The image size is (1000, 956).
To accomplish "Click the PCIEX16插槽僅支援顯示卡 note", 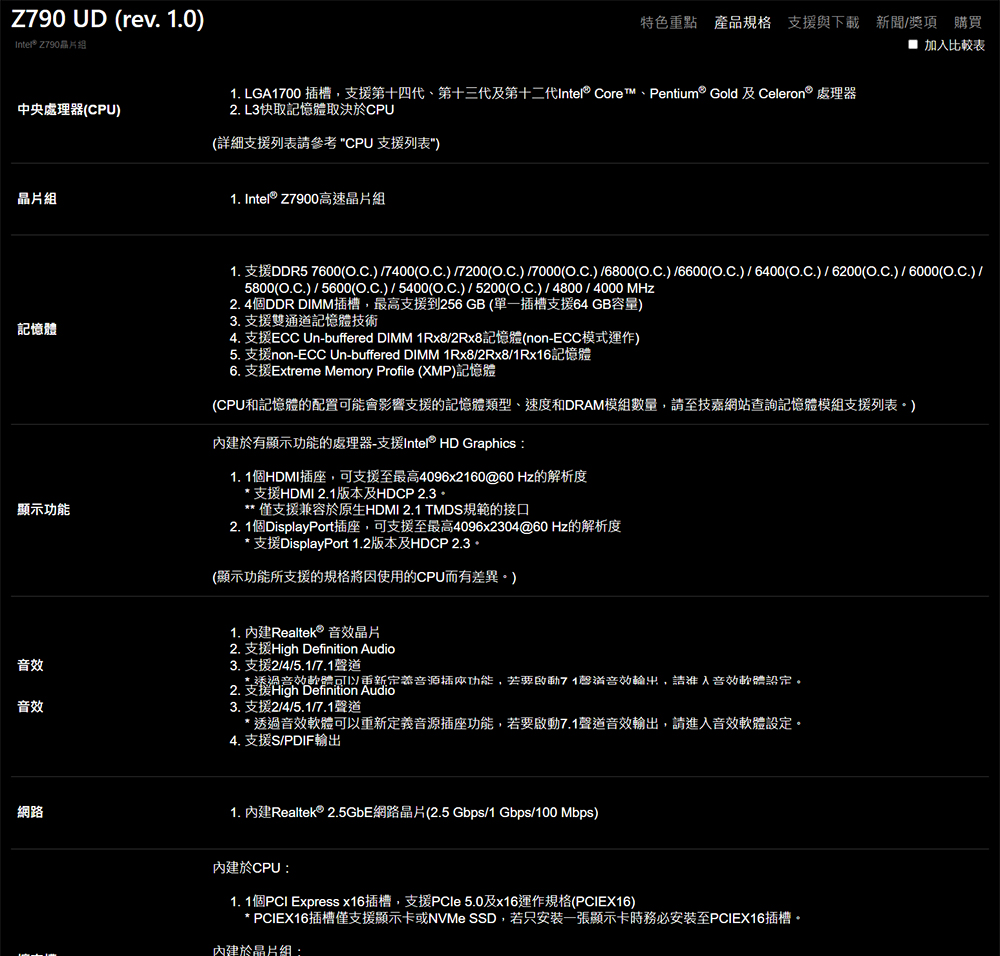I will [523, 918].
